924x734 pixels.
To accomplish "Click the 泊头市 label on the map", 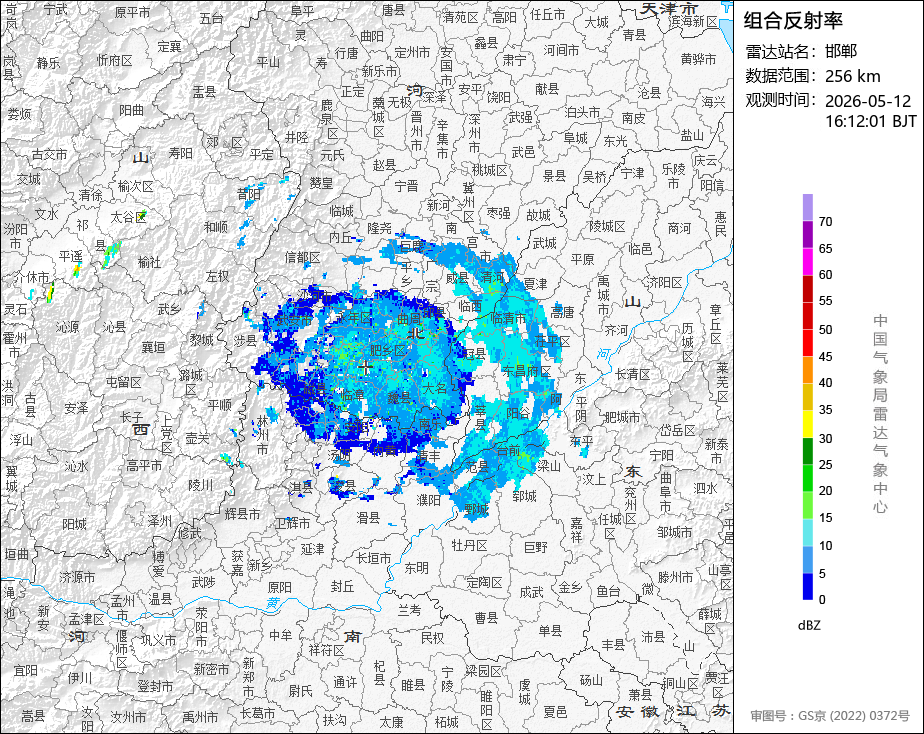I will click(582, 113).
